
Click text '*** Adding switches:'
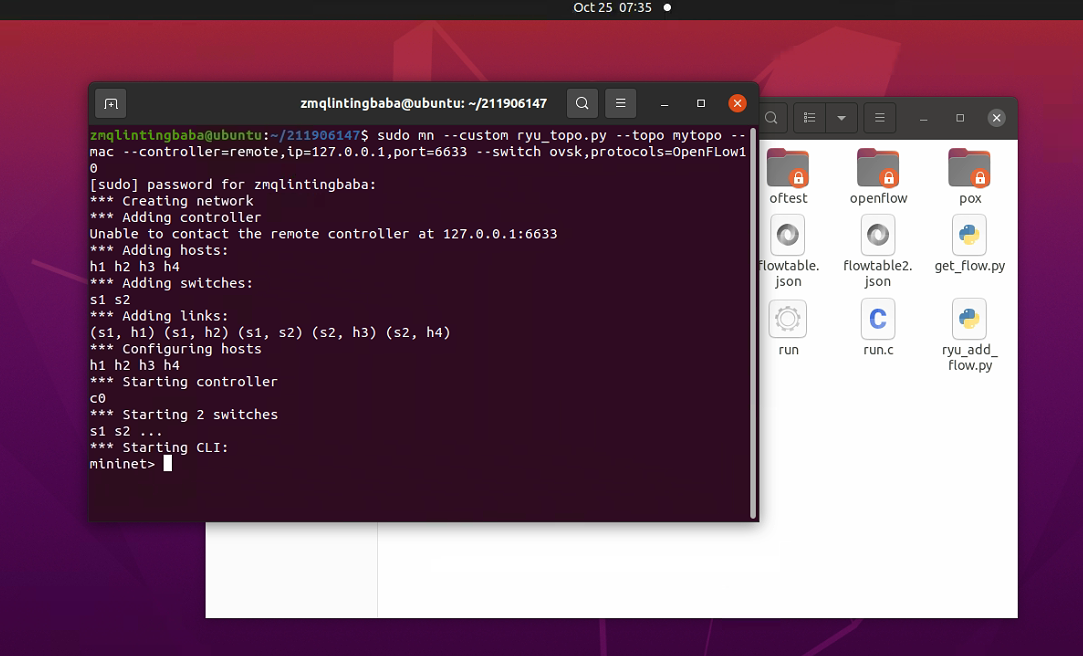(171, 283)
